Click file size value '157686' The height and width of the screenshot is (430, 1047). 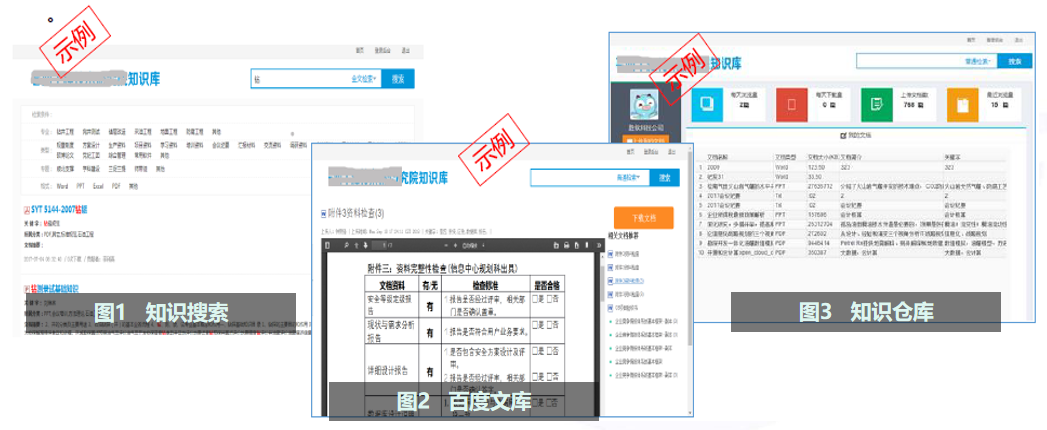click(x=818, y=216)
